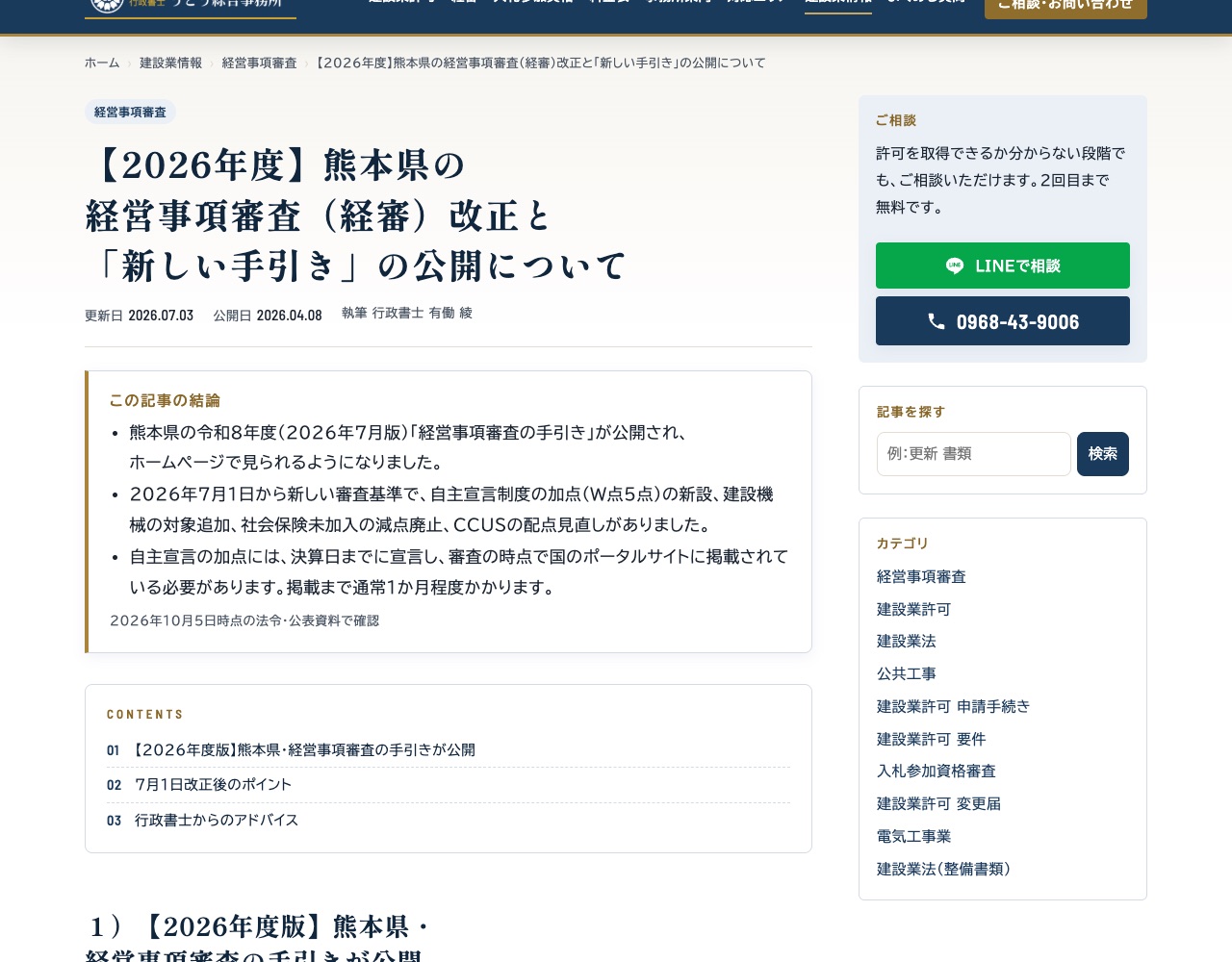Jump to contents item 01 手引きが公開
Screen dimensions: 1232x962
(x=449, y=750)
